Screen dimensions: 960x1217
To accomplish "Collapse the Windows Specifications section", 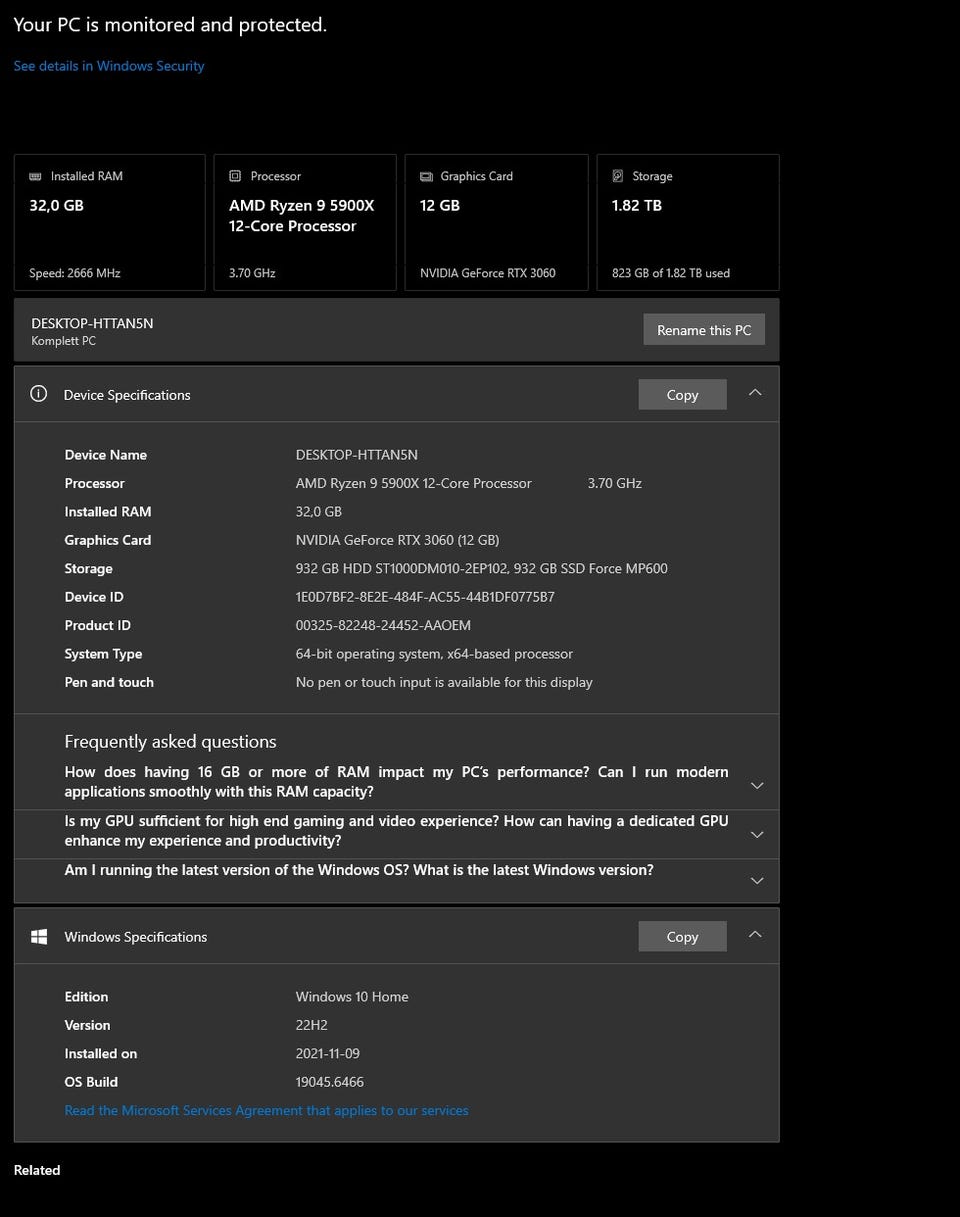I will tap(755, 935).
